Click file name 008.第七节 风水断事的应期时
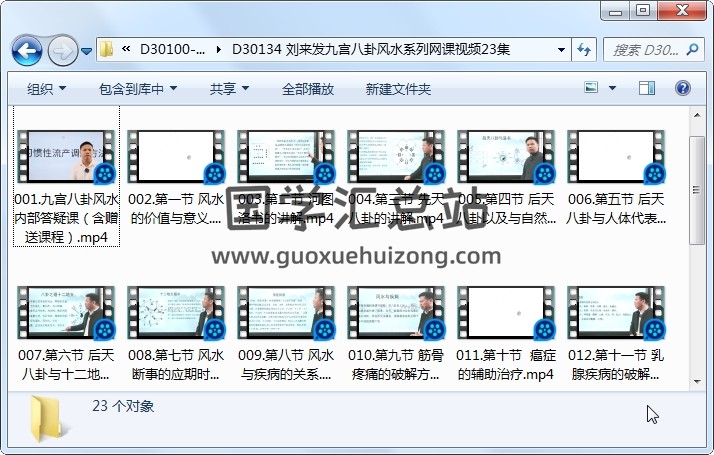This screenshot has width=714, height=455. (176, 364)
